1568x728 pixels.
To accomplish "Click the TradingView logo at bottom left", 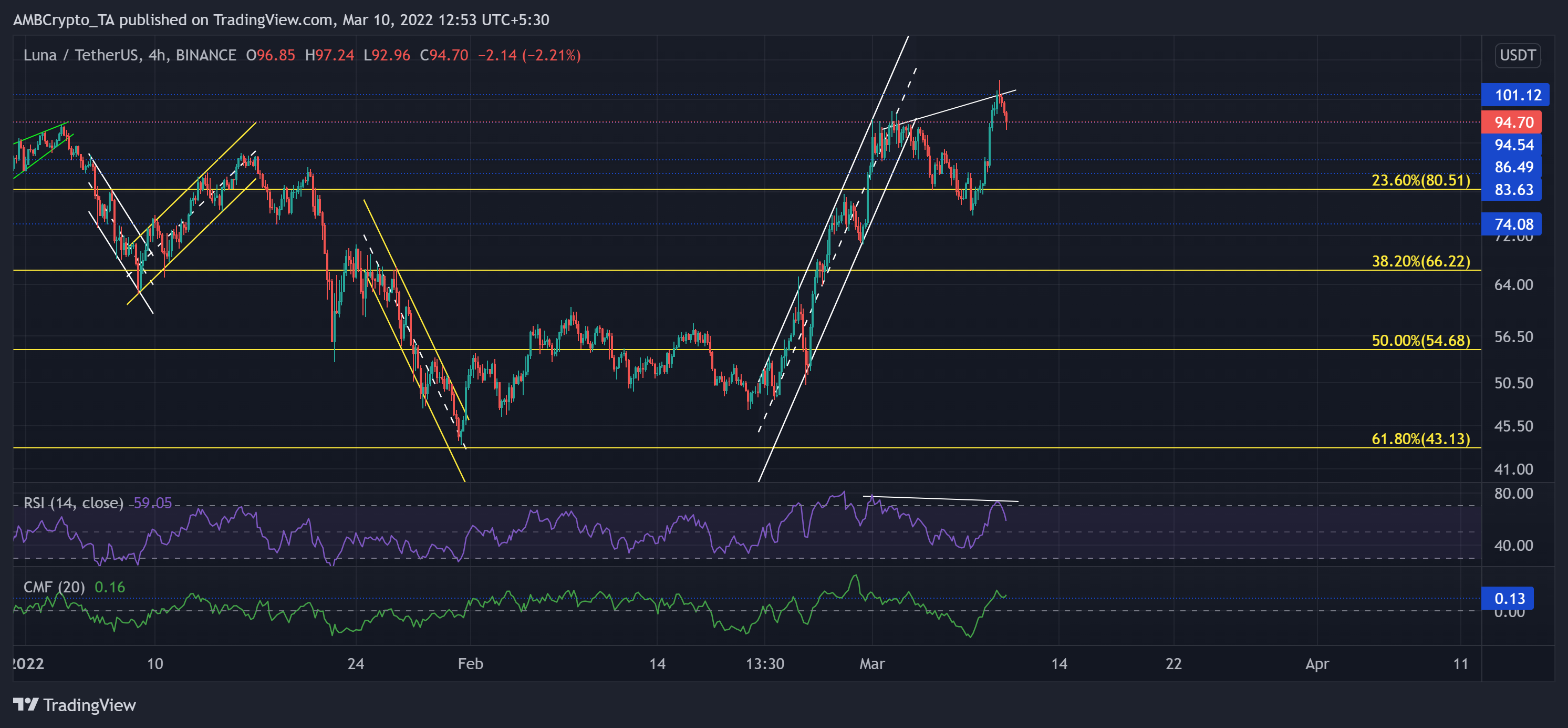I will tap(74, 705).
